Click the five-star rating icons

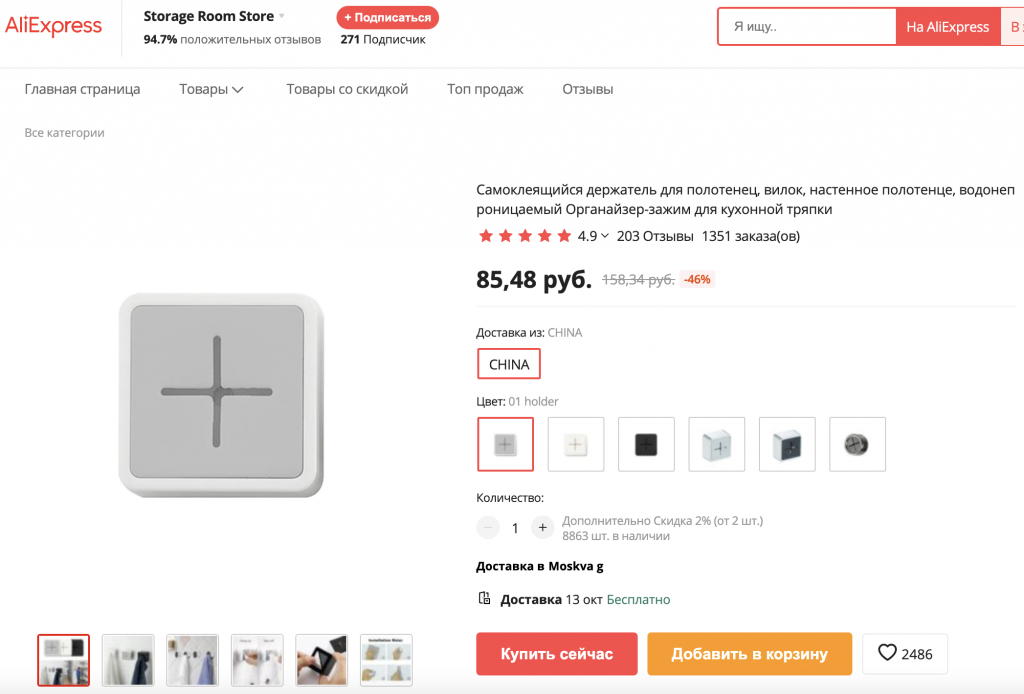[x=525, y=237]
